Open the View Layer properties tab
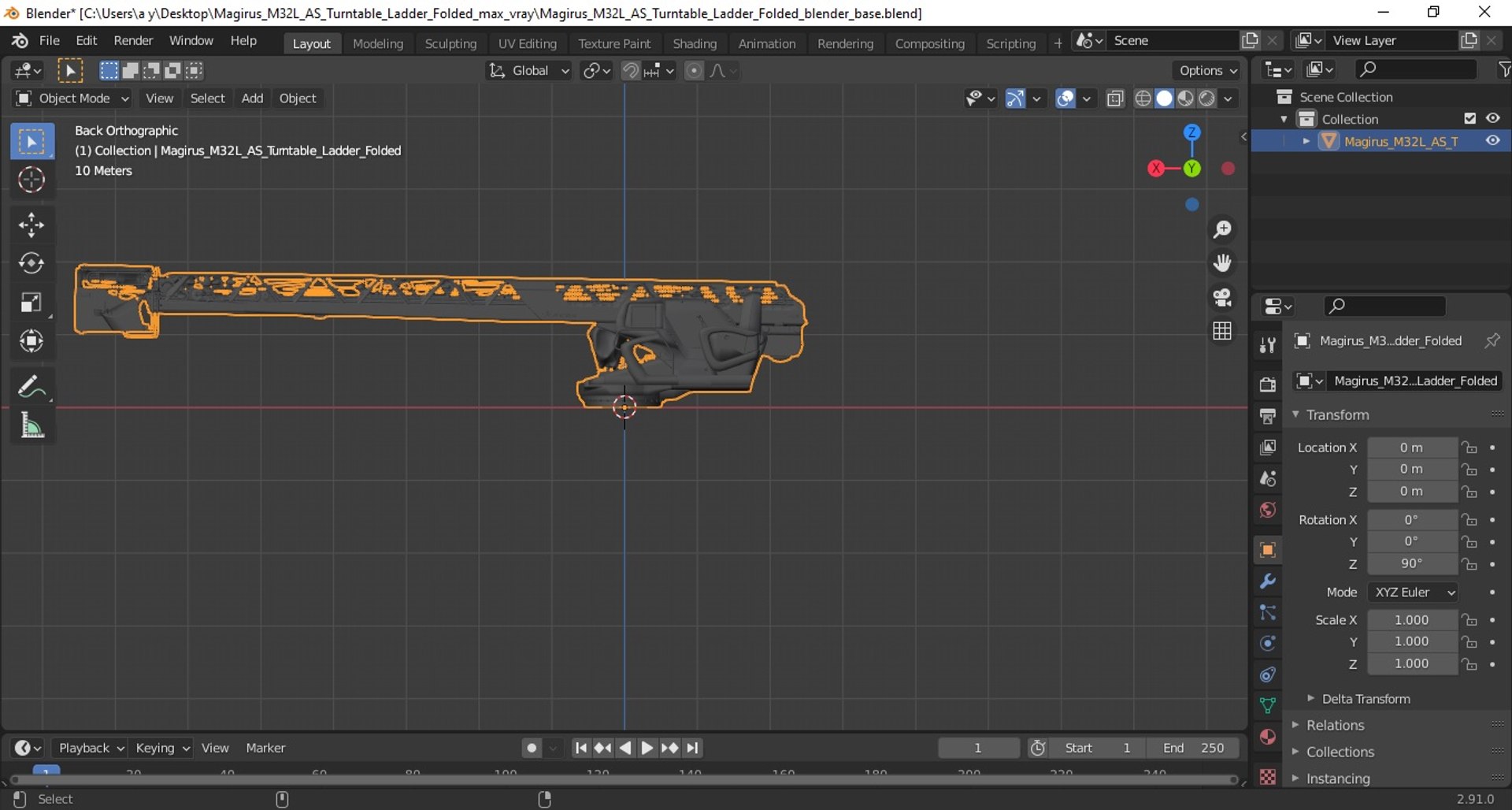 (x=1267, y=448)
